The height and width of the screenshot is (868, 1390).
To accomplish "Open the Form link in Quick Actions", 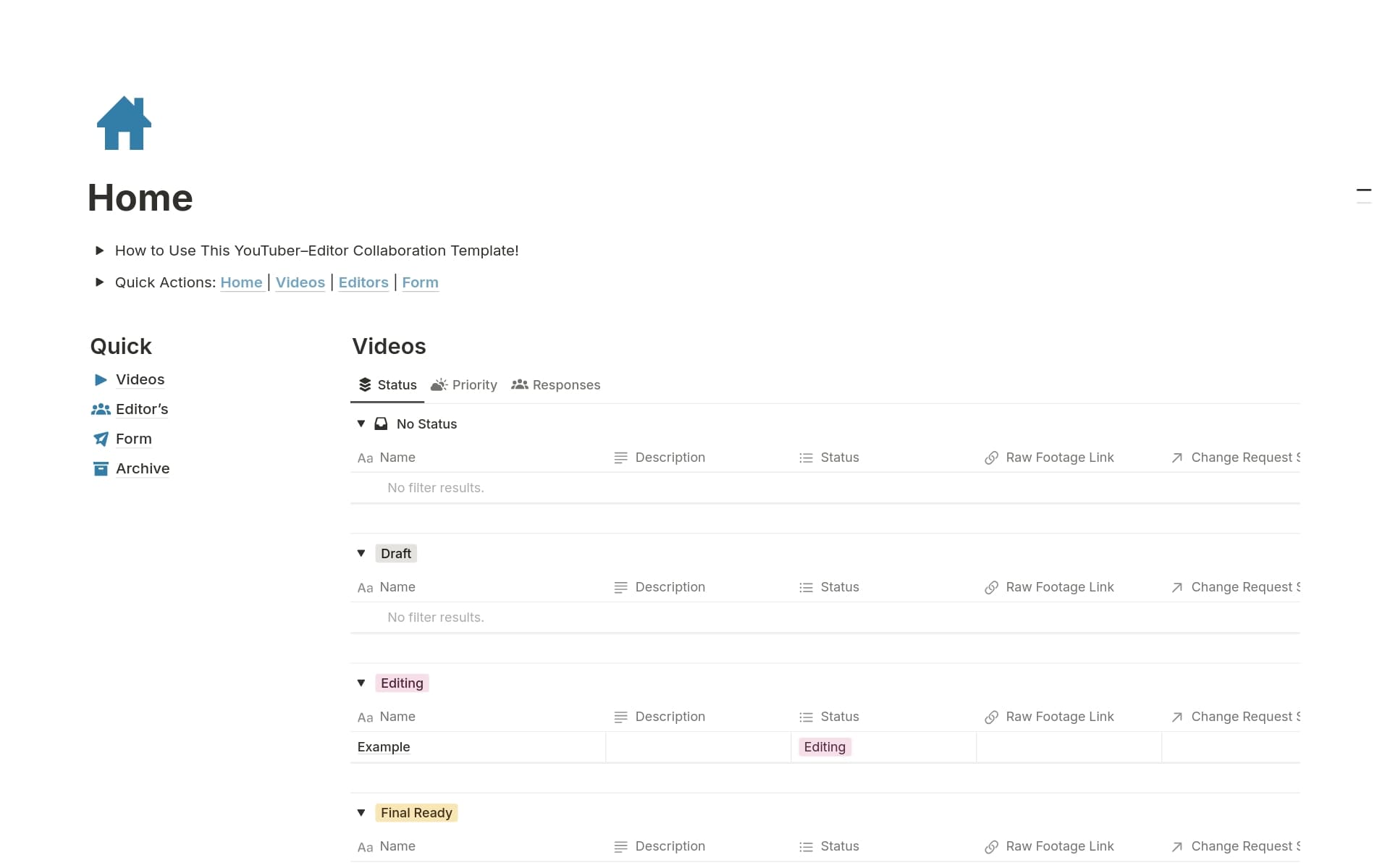I will click(x=420, y=282).
